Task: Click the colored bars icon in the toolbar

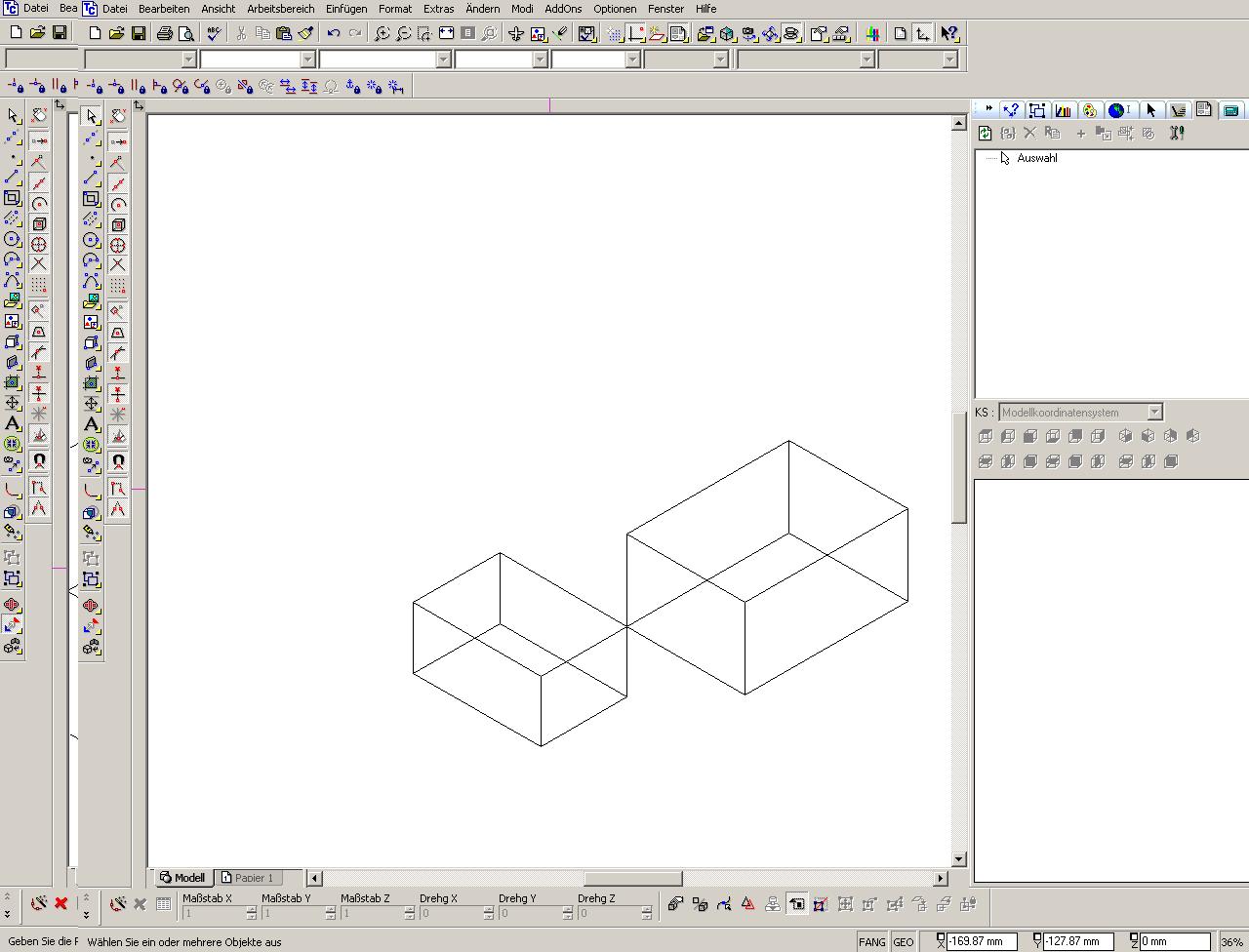Action: coord(872,33)
